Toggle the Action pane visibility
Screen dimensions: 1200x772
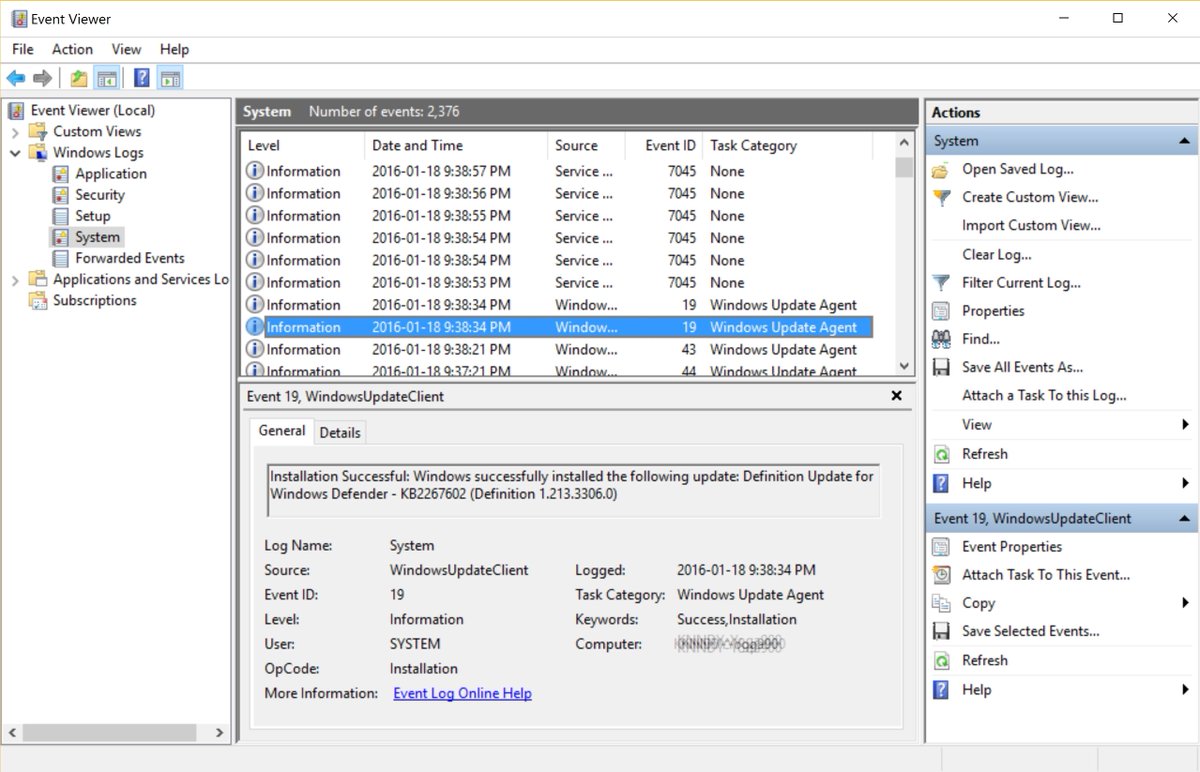point(168,78)
